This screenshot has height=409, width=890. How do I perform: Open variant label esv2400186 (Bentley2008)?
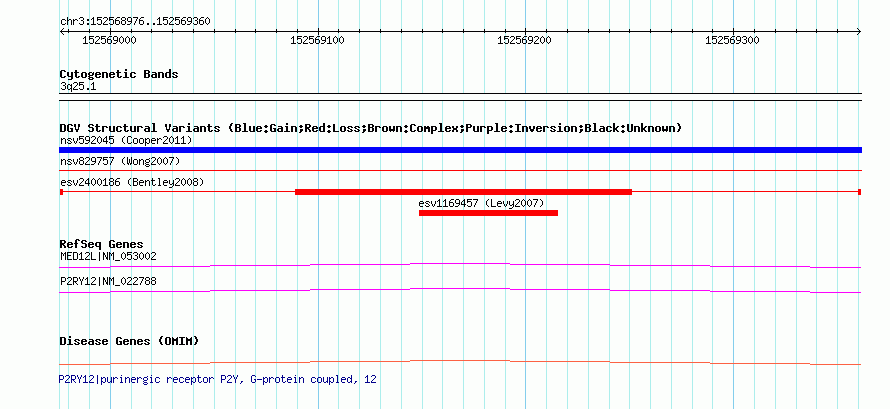click(132, 182)
